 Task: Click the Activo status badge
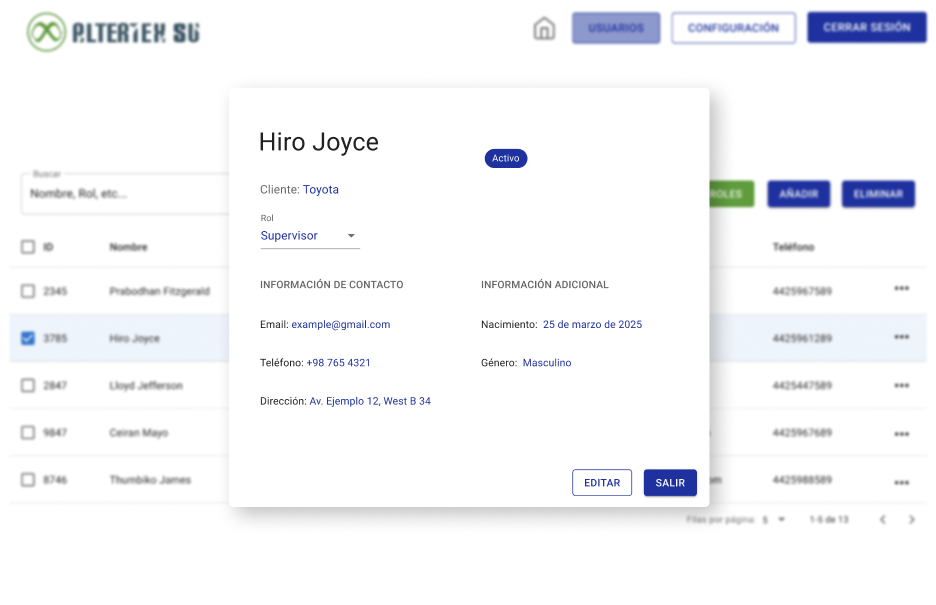tap(506, 158)
